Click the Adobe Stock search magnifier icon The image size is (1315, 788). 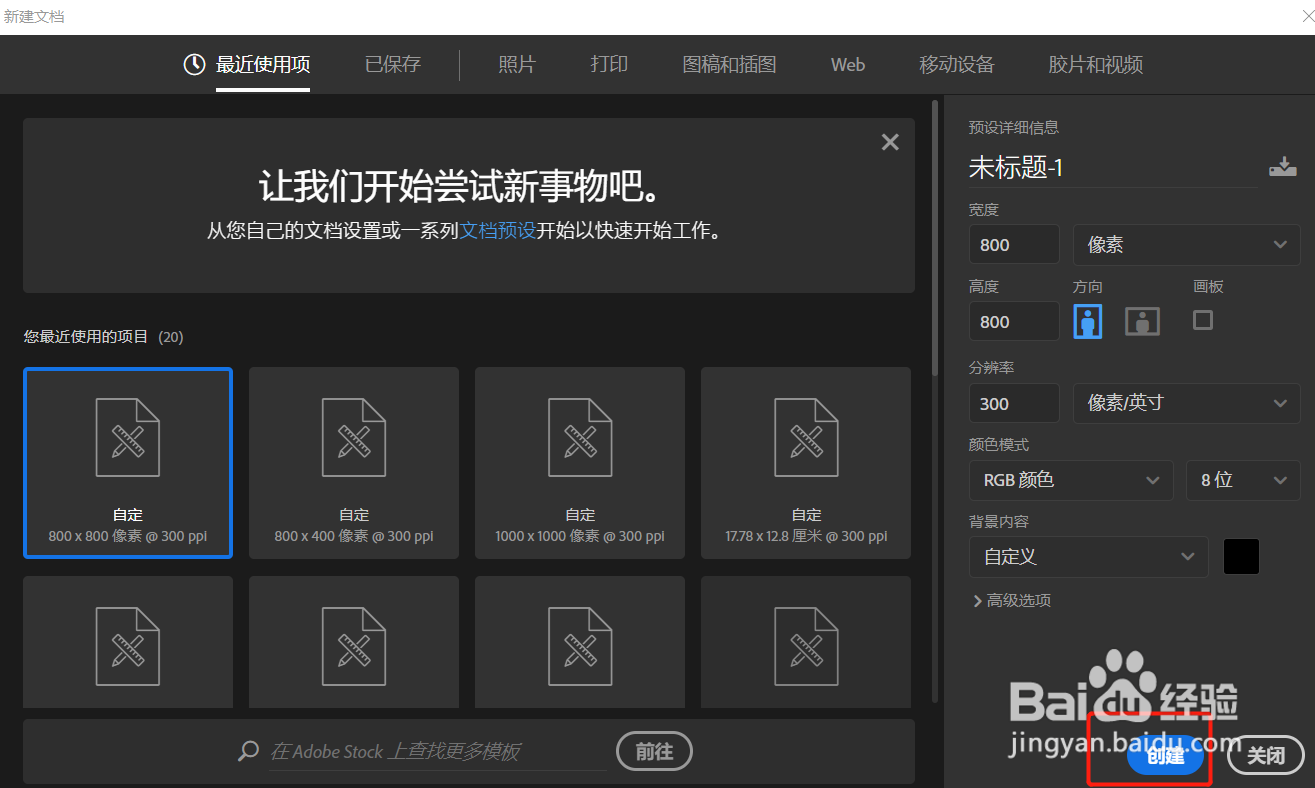(x=248, y=751)
